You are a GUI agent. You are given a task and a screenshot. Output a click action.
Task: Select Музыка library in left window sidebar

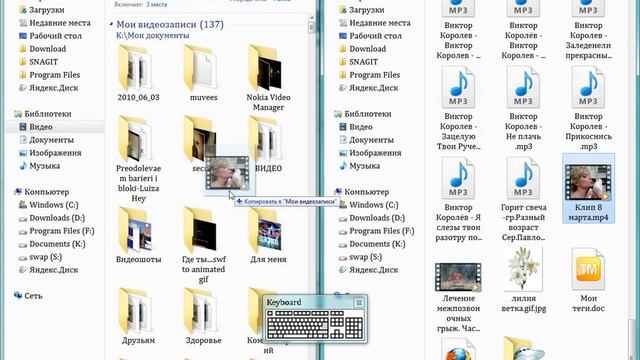point(39,166)
